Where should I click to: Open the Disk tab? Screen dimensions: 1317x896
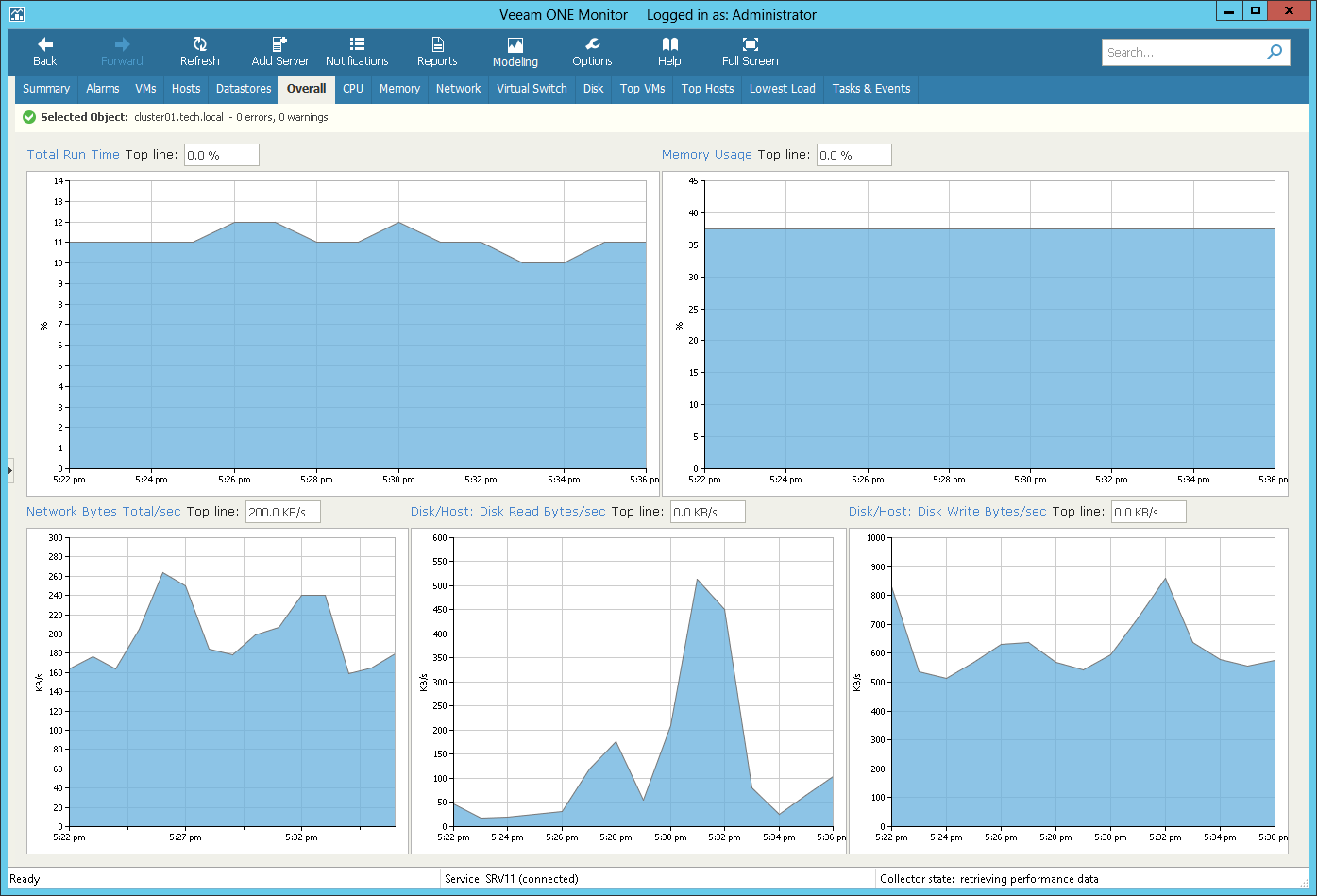pos(594,89)
